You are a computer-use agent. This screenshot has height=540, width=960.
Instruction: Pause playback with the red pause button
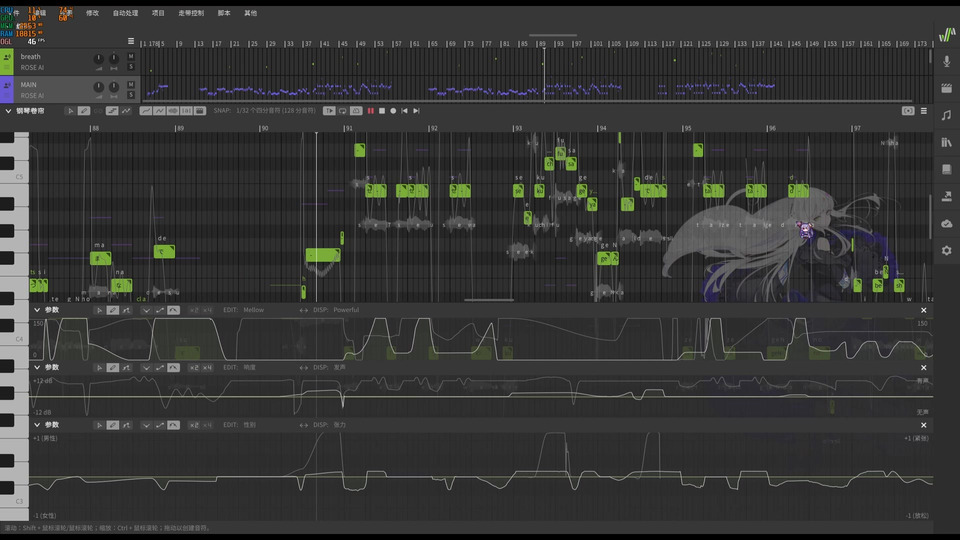(370, 111)
